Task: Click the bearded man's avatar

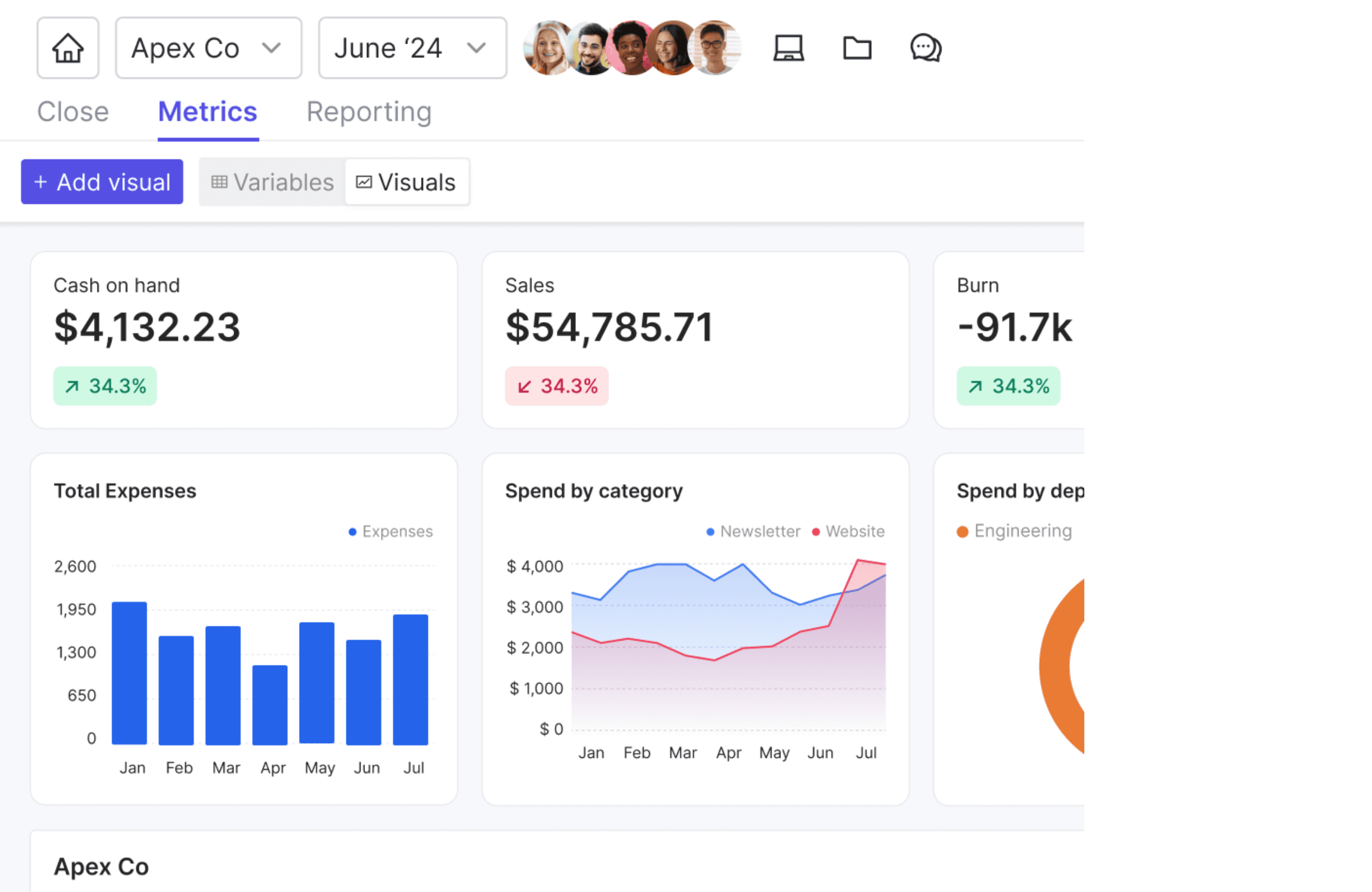Action: (590, 48)
